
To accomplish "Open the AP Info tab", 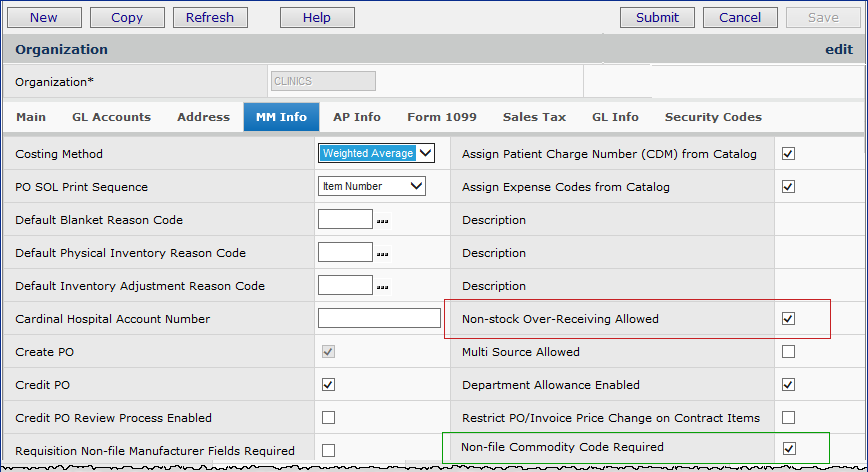I will point(357,117).
